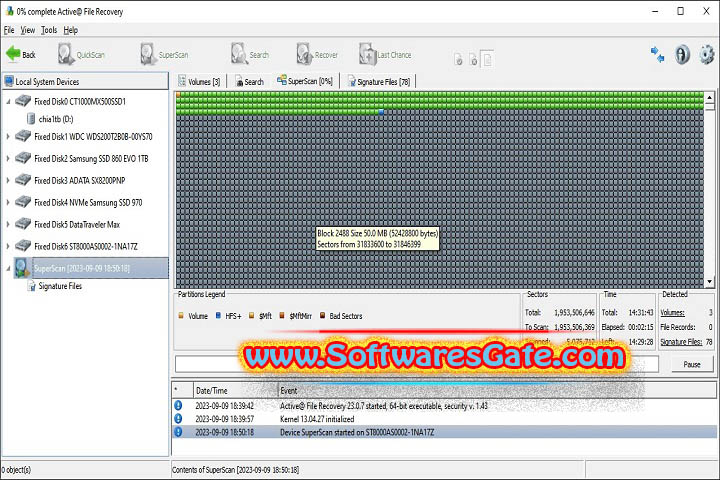Viewport: 720px width, 480px height.
Task: Collapse the SuperScan results tree node
Action: point(8,268)
